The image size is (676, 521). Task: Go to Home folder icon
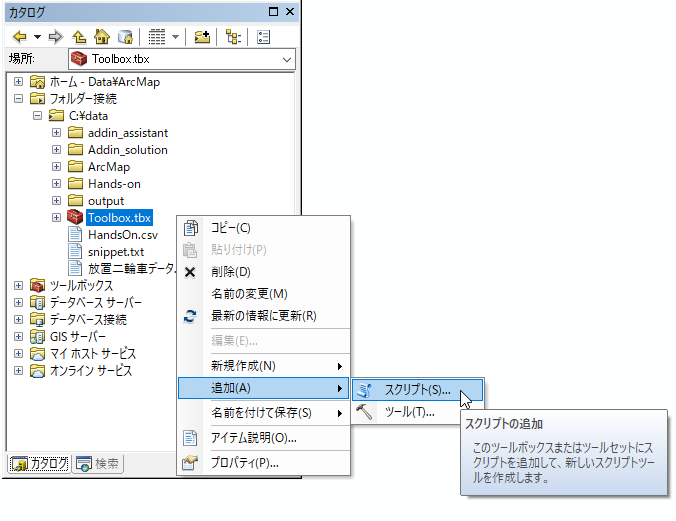[102, 37]
